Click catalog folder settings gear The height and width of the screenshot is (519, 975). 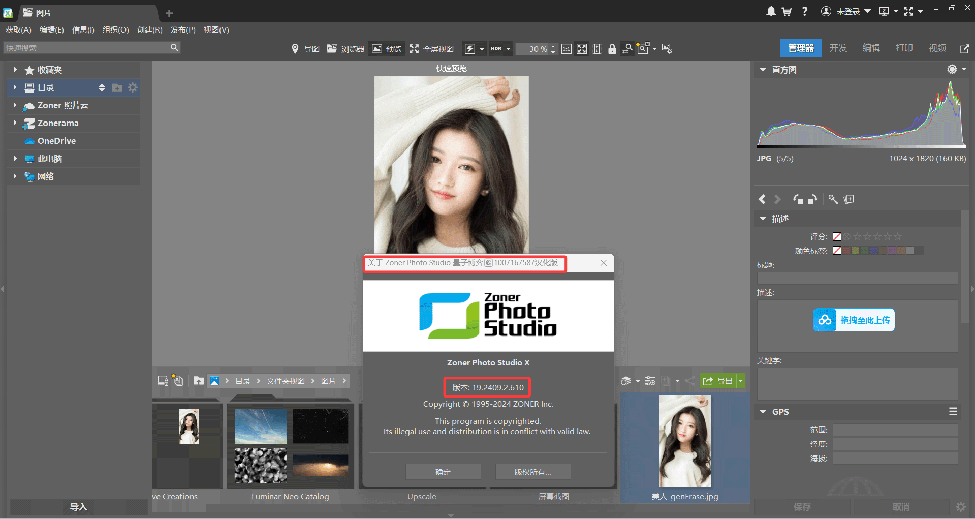[132, 88]
